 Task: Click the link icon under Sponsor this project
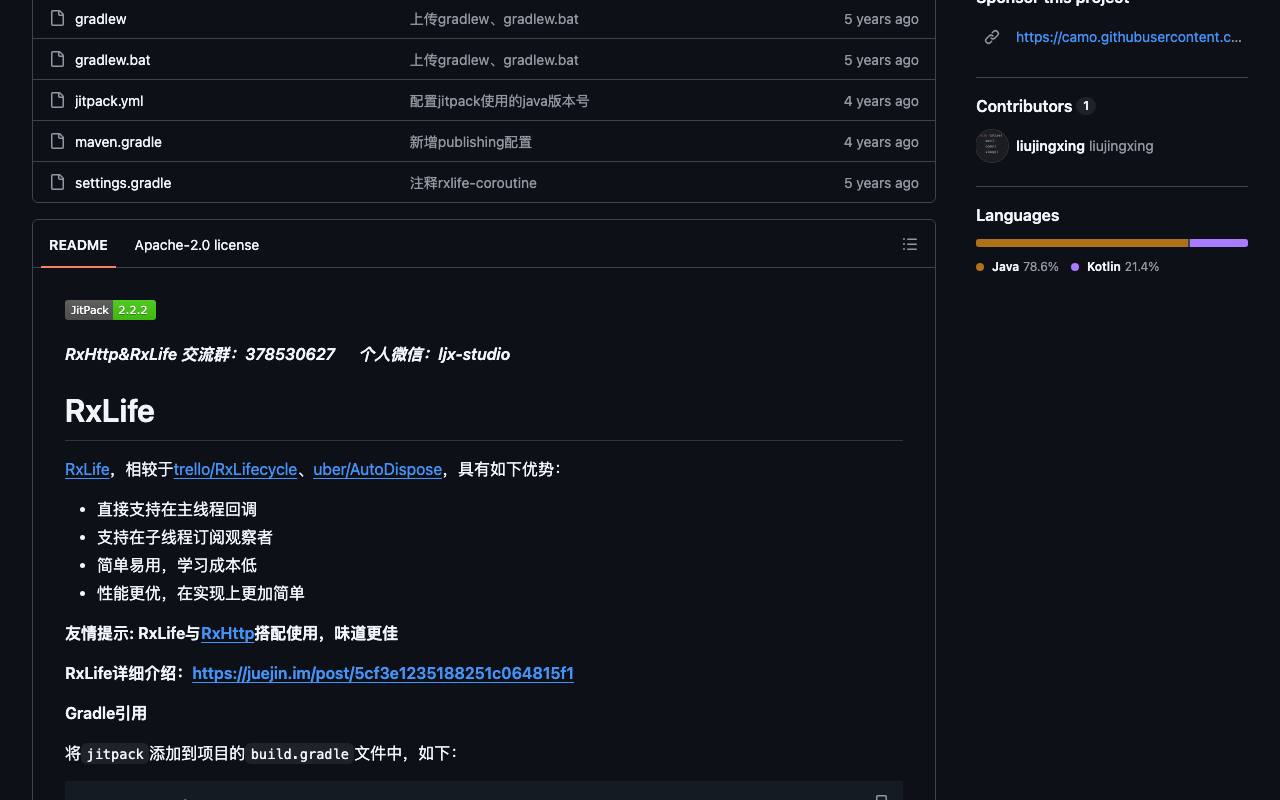click(x=992, y=37)
